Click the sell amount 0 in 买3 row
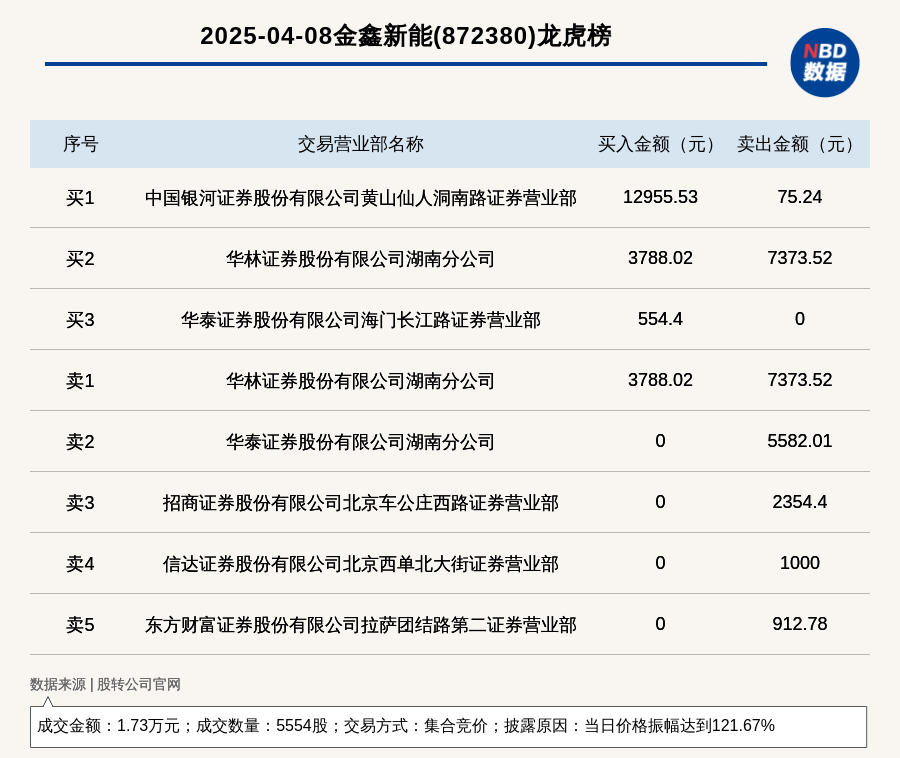Viewport: 900px width, 758px height. [x=800, y=318]
